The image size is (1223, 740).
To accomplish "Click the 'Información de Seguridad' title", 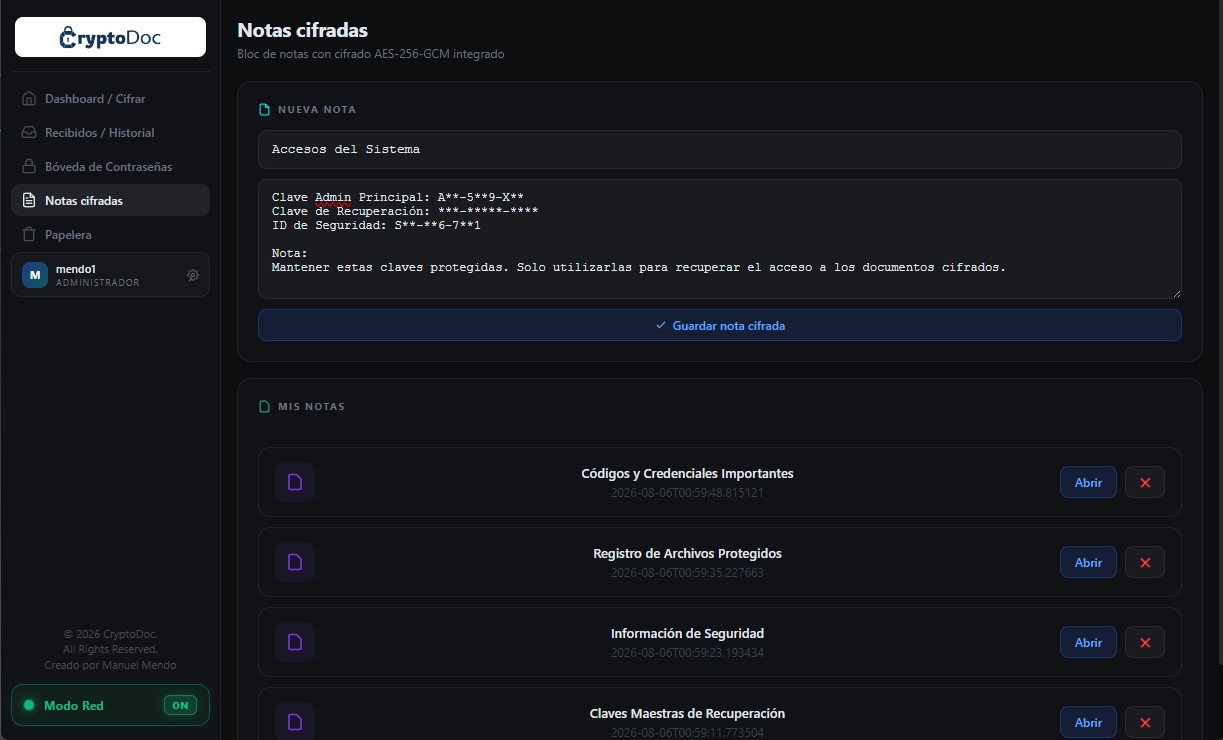I will point(688,633).
